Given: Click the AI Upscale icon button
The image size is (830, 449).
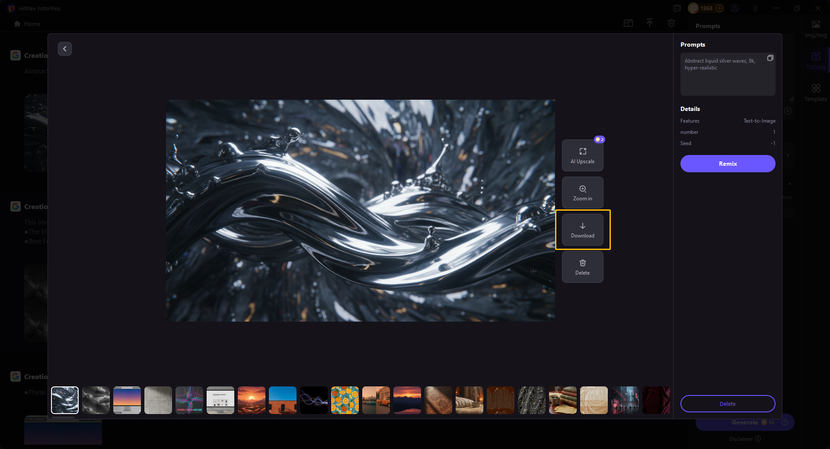Looking at the screenshot, I should click(582, 155).
